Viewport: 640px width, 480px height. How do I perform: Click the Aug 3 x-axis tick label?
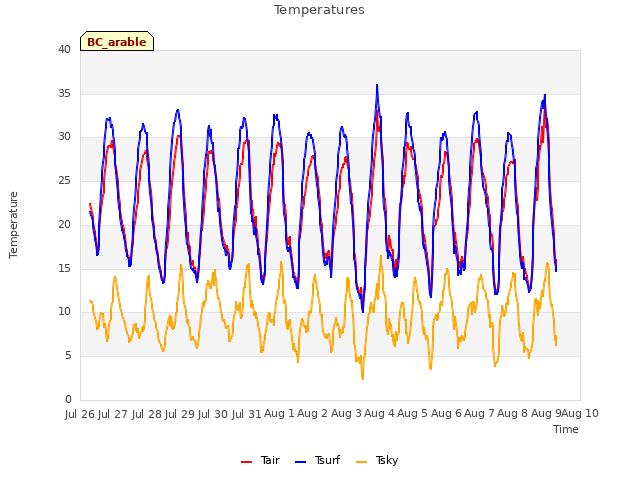346,414
